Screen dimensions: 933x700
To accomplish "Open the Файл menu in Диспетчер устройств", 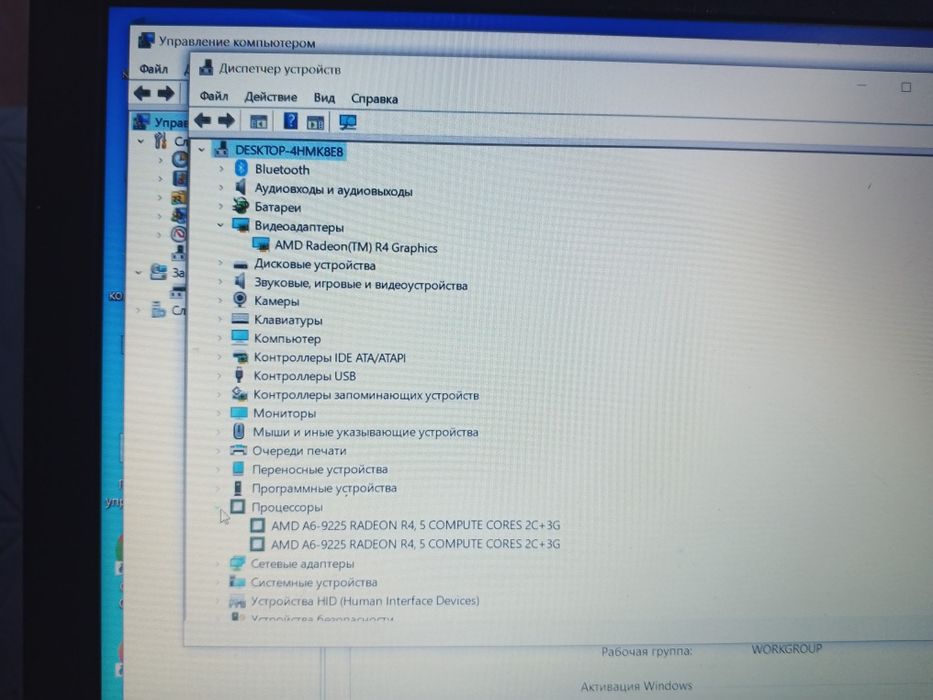I will coord(214,96).
